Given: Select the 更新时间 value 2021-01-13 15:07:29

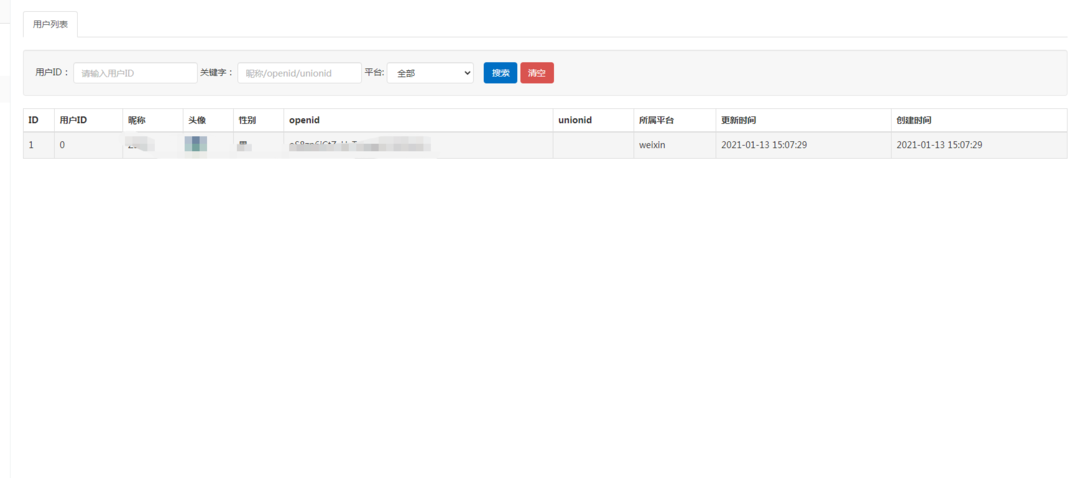Looking at the screenshot, I should 764,145.
